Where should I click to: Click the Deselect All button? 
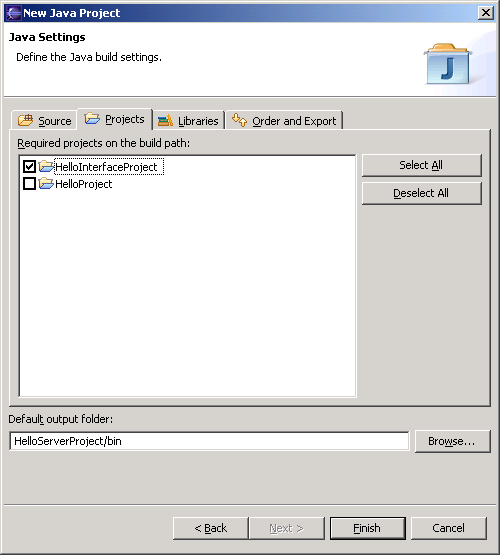[421, 193]
